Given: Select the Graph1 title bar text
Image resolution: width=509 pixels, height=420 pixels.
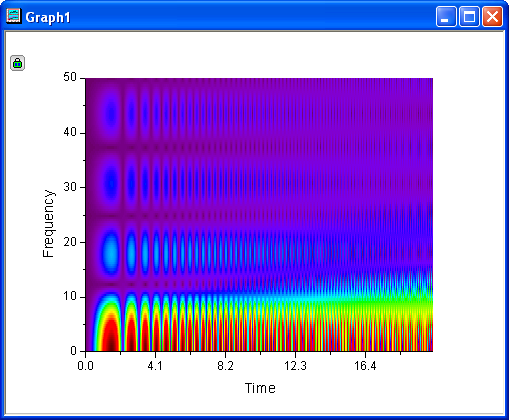Looking at the screenshot, I should [x=48, y=17].
